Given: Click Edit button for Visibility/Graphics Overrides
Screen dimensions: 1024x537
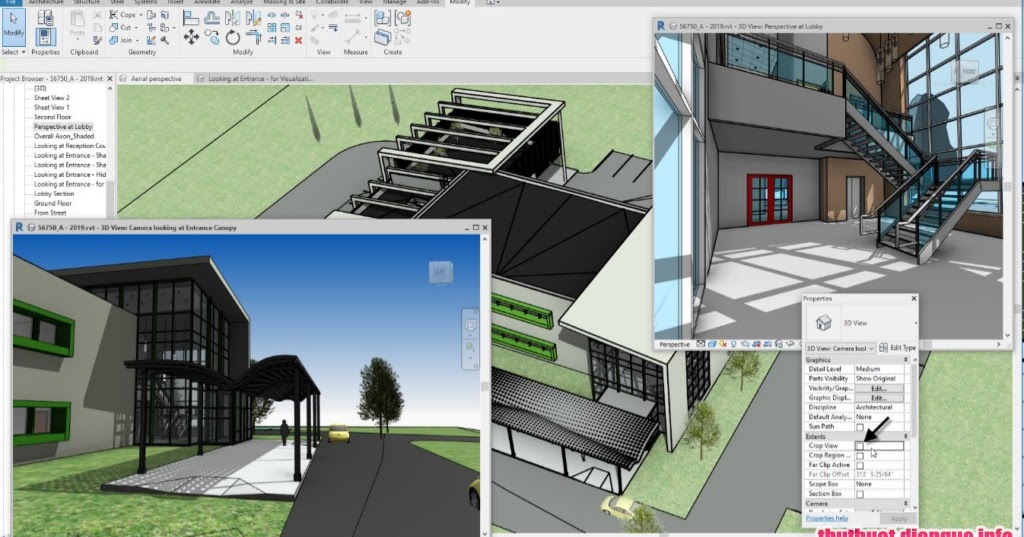Looking at the screenshot, I should point(879,389).
